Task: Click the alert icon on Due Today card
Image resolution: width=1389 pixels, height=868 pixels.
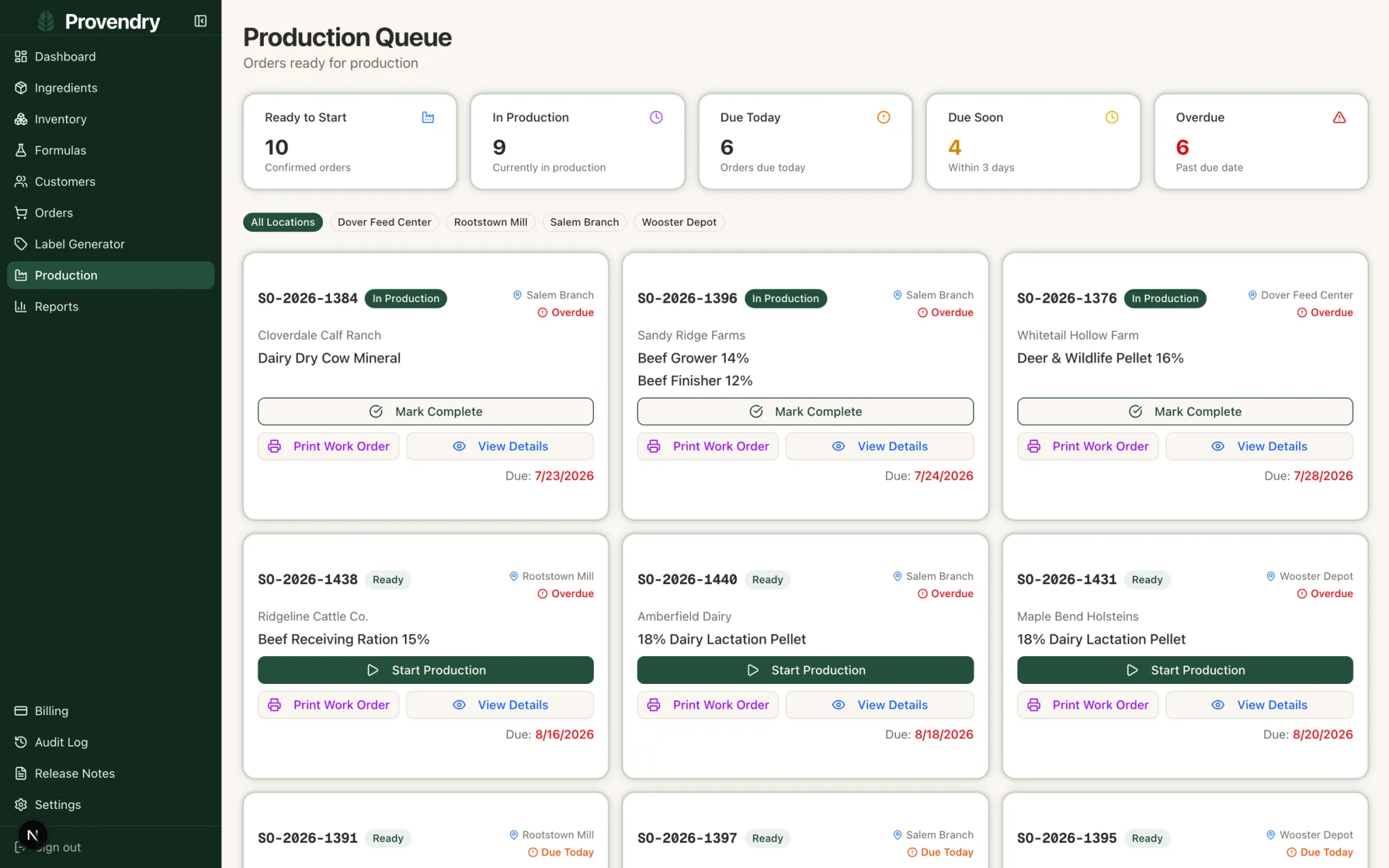Action: pyautogui.click(x=883, y=117)
